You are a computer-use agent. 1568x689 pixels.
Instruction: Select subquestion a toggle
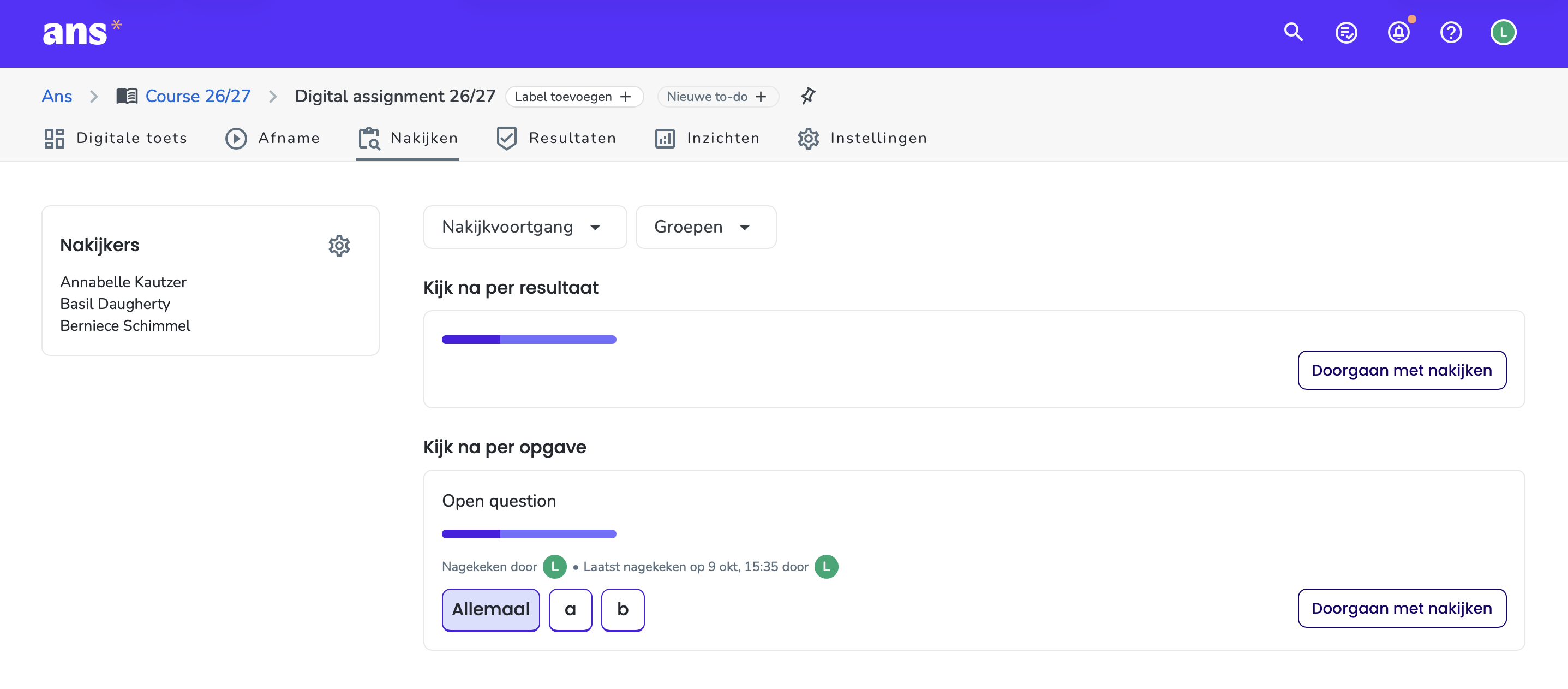point(570,610)
